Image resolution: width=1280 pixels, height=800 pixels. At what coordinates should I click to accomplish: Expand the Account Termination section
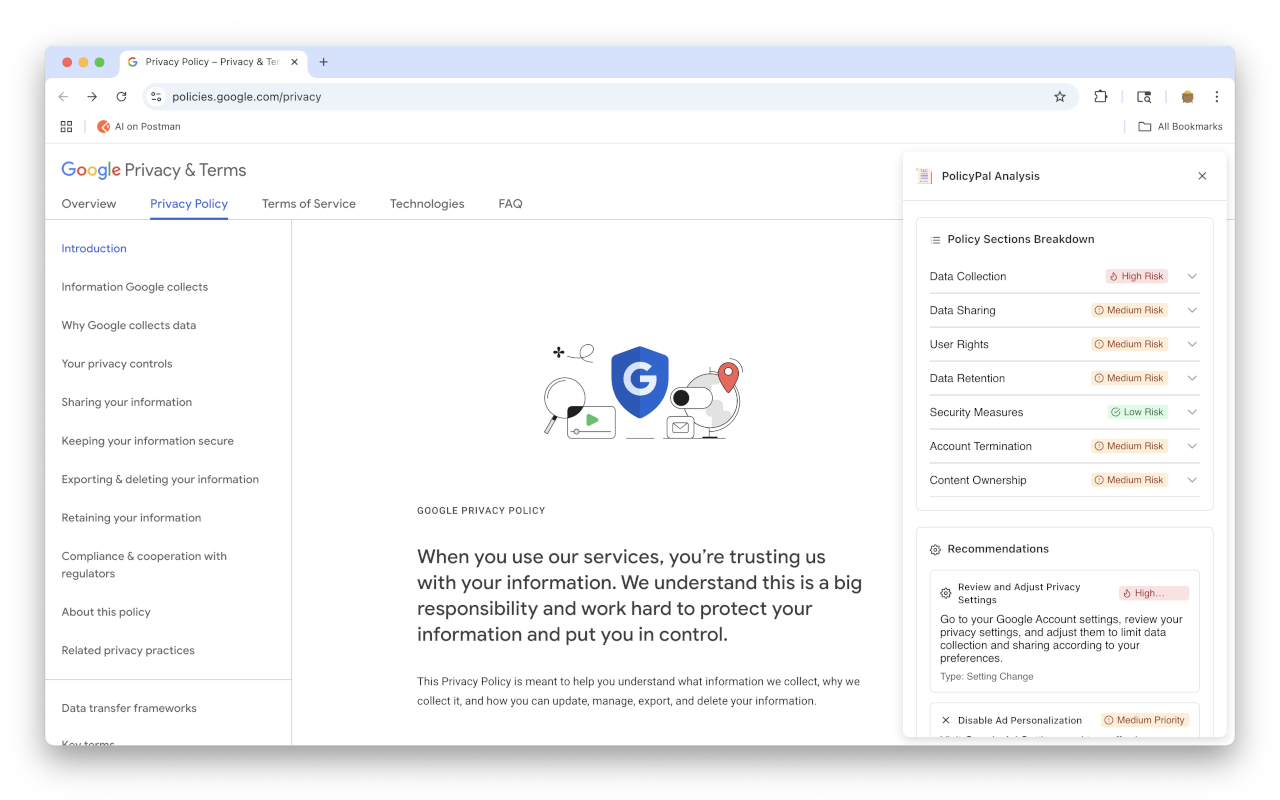[x=1192, y=446]
